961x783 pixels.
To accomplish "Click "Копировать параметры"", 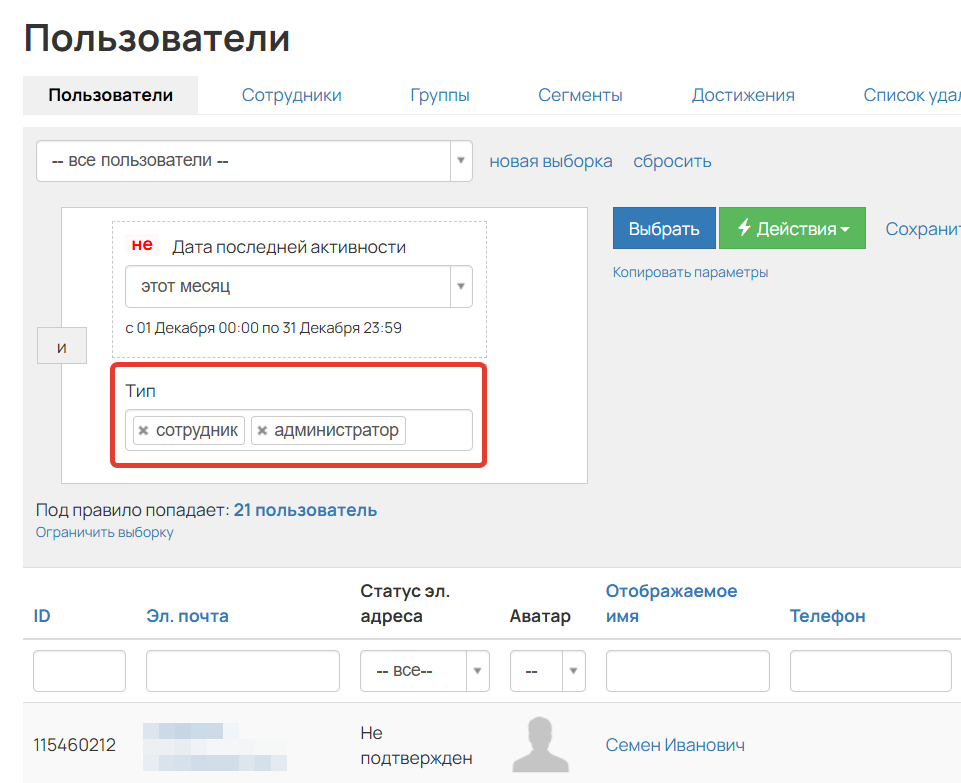I will tap(691, 272).
